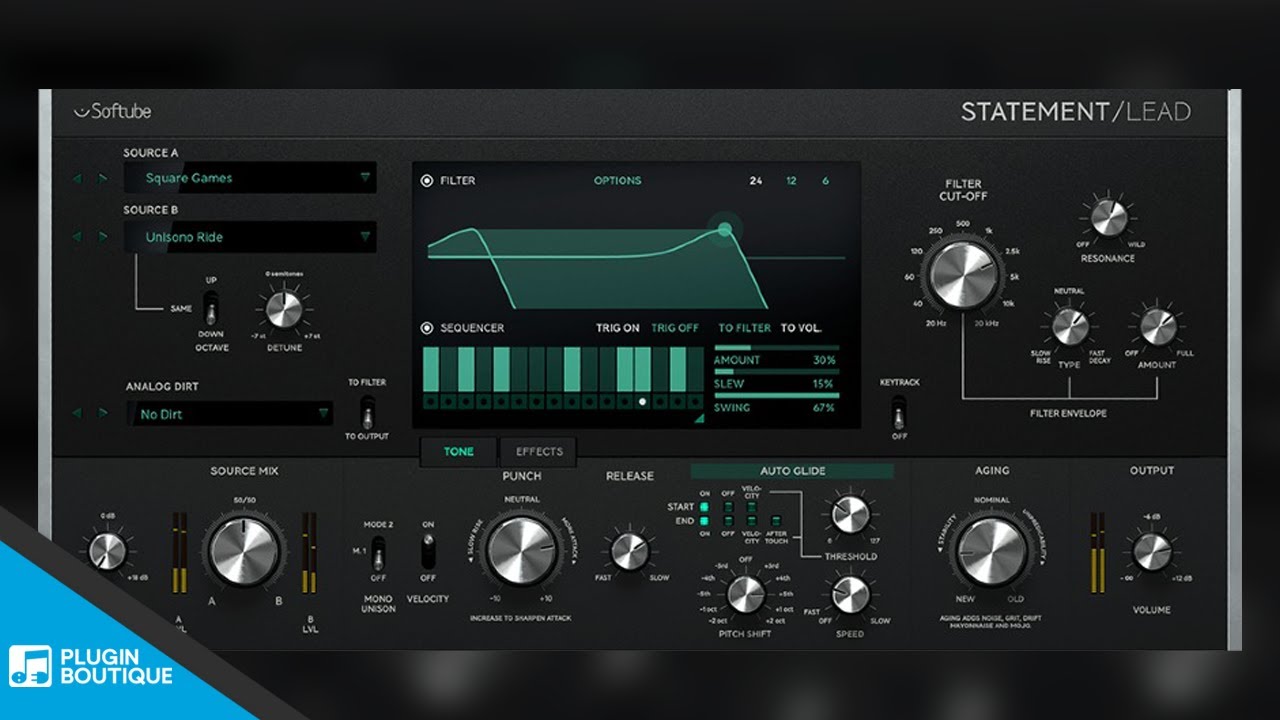
Task: Click the filter envelope Type knob
Action: (x=1069, y=327)
